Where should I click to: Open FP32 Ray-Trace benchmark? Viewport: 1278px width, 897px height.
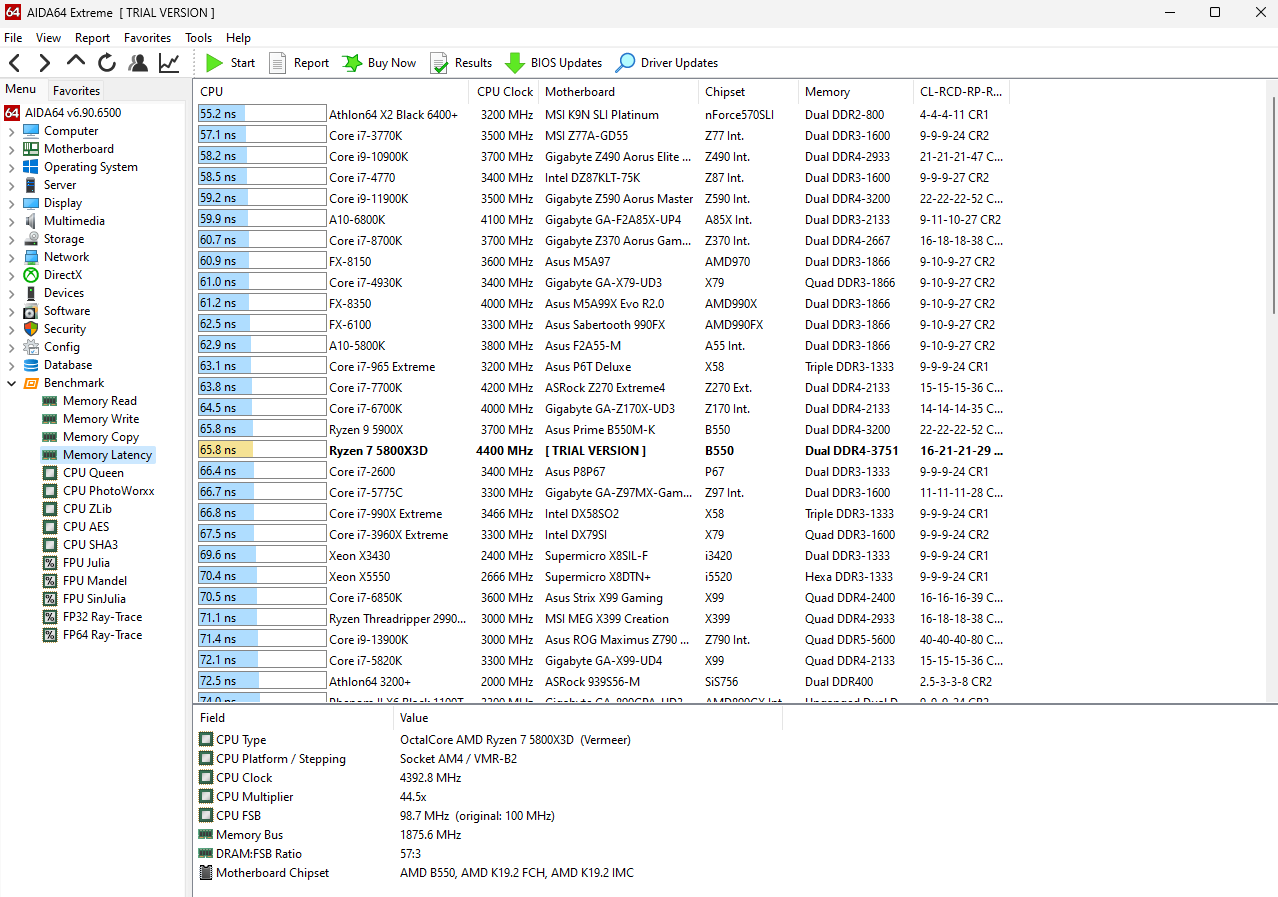[93, 617]
